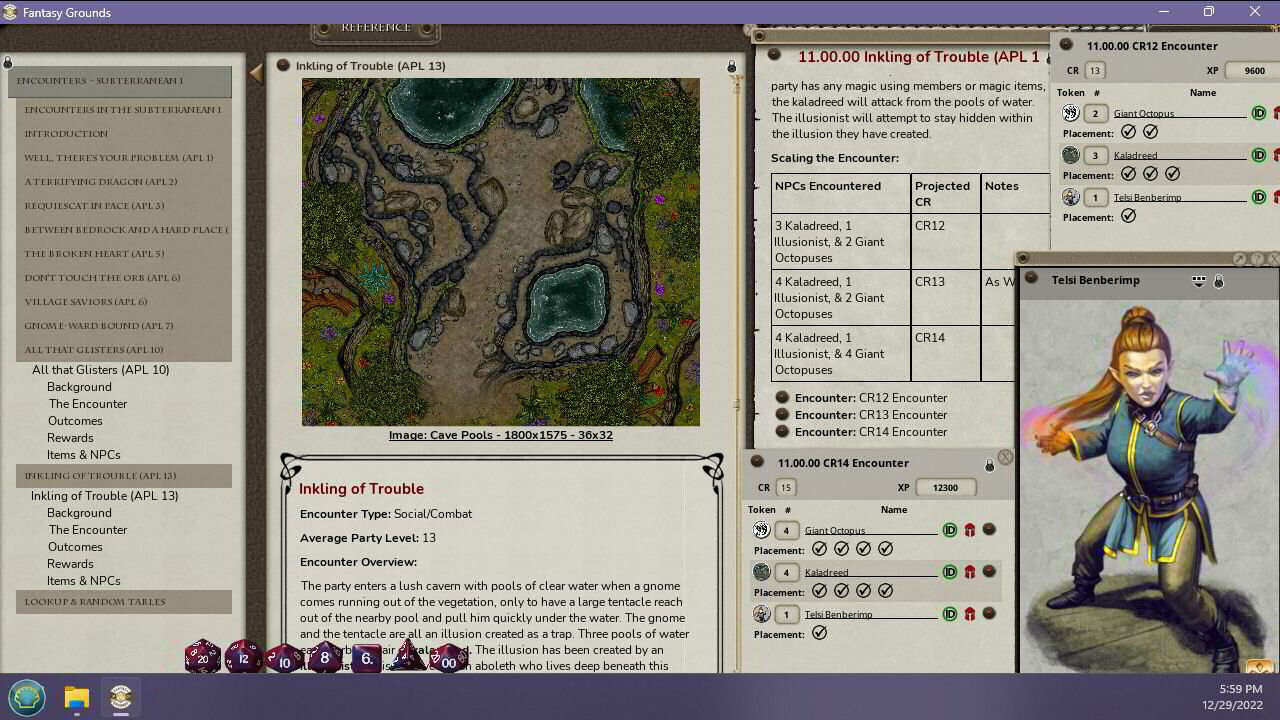
Task: Roll the percentile 00 dice in the tray
Action: pos(449,660)
